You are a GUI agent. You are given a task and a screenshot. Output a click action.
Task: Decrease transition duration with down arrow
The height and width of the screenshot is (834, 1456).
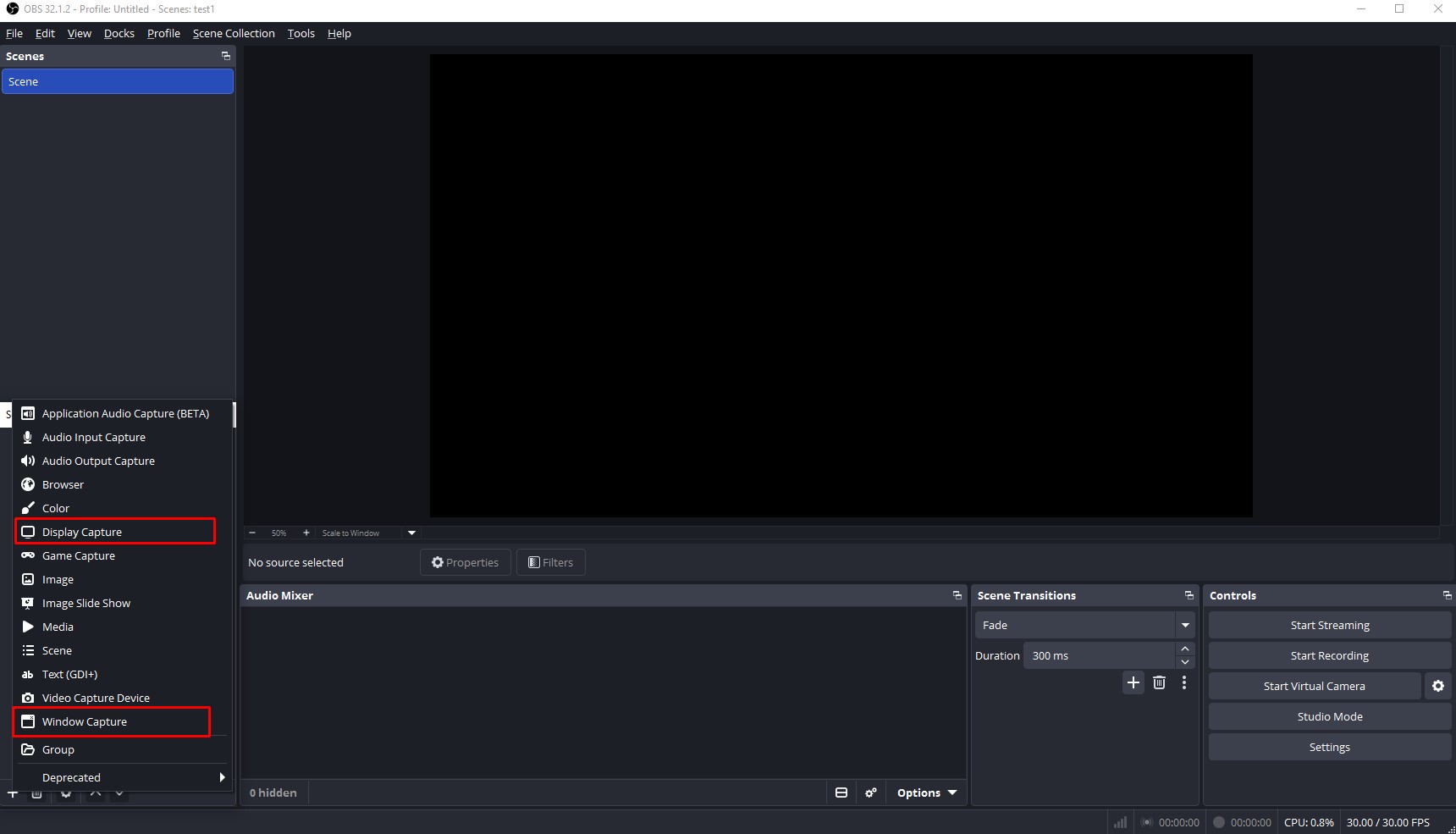coord(1185,662)
